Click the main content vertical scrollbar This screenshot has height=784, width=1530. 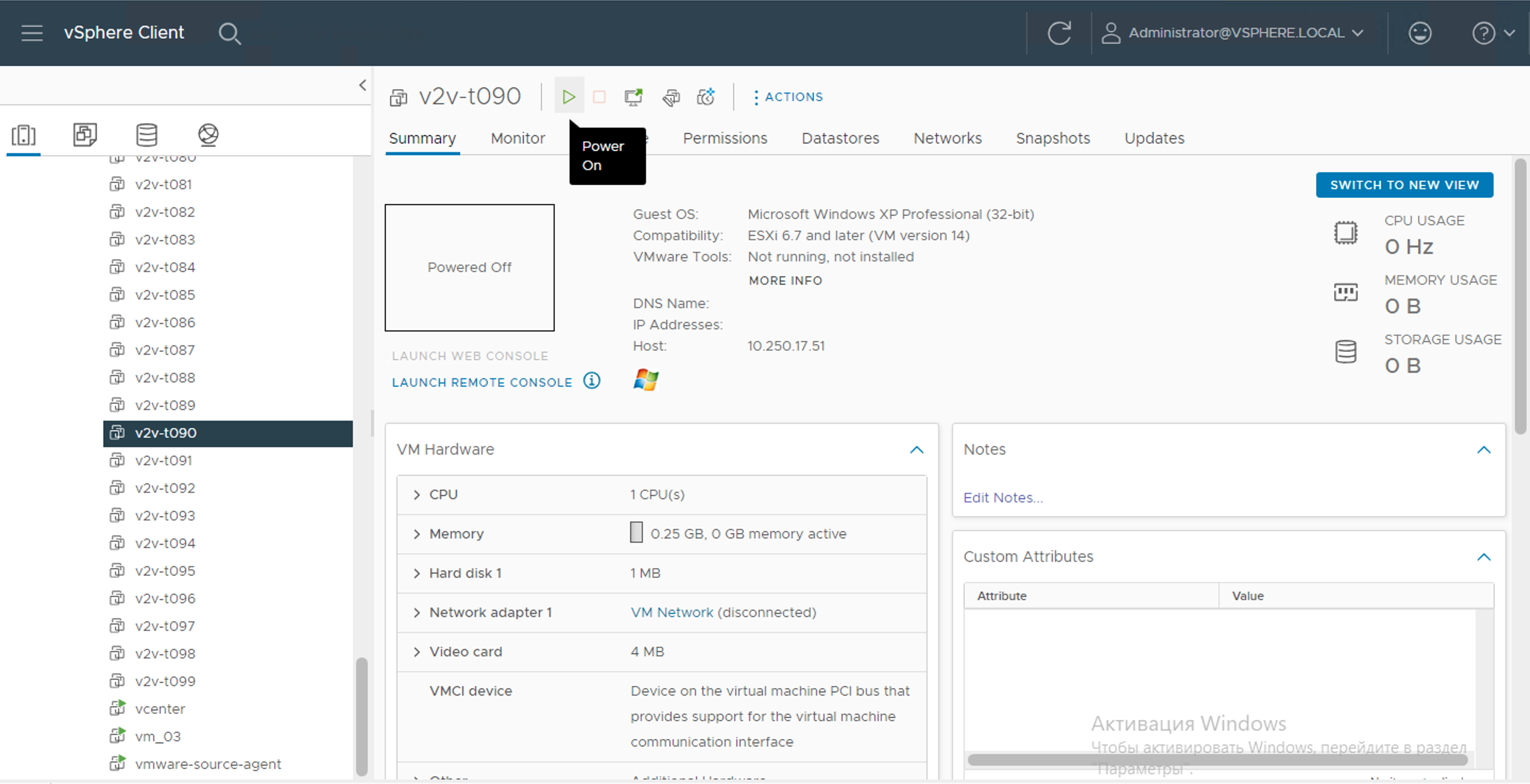coord(1520,296)
